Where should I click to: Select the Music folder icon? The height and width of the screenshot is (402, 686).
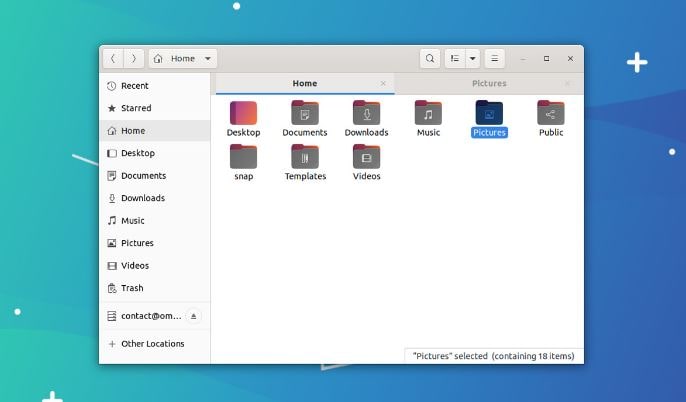pyautogui.click(x=428, y=113)
